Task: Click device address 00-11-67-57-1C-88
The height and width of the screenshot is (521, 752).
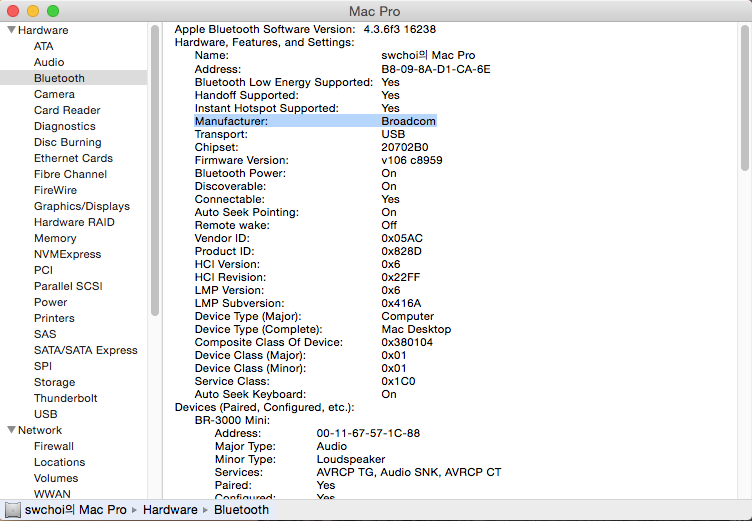Action: click(x=368, y=433)
